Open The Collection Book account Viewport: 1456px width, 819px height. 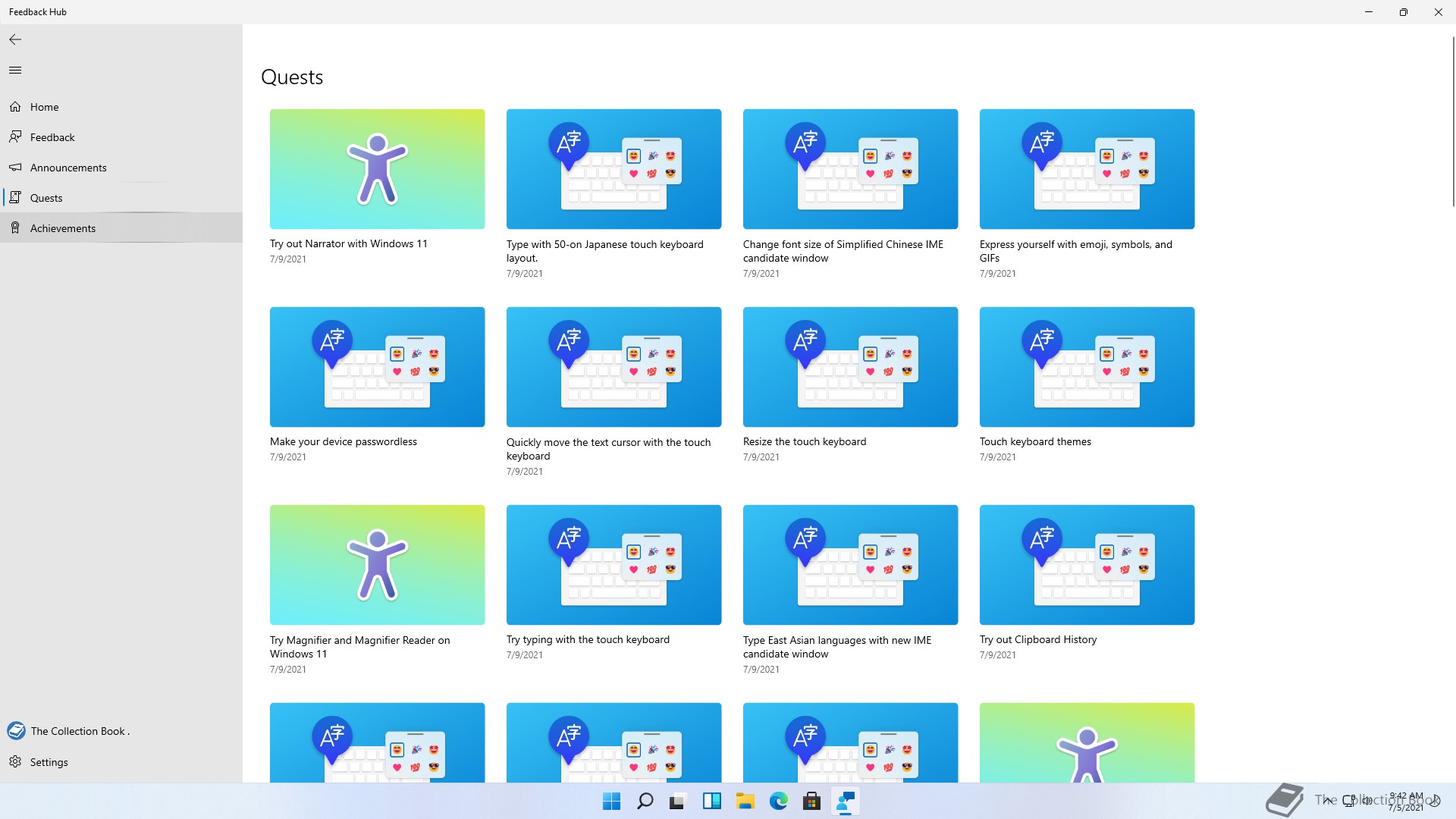tap(121, 731)
